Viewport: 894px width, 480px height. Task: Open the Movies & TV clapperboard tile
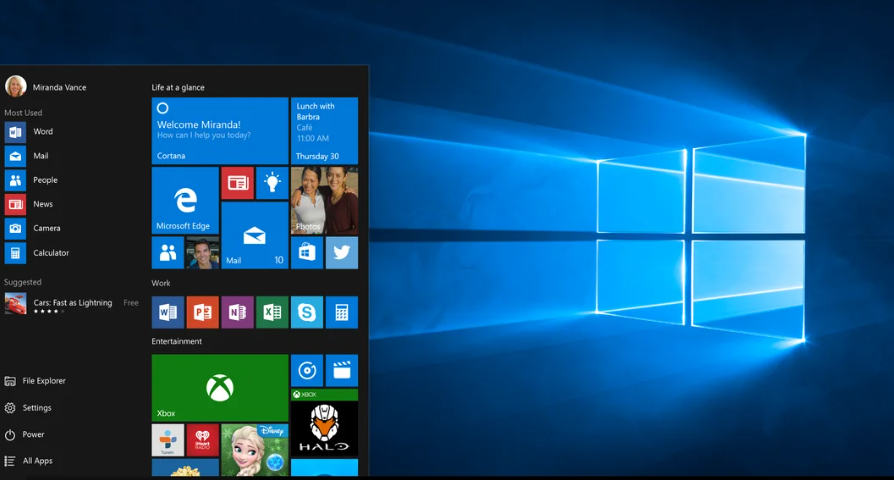tap(342, 371)
